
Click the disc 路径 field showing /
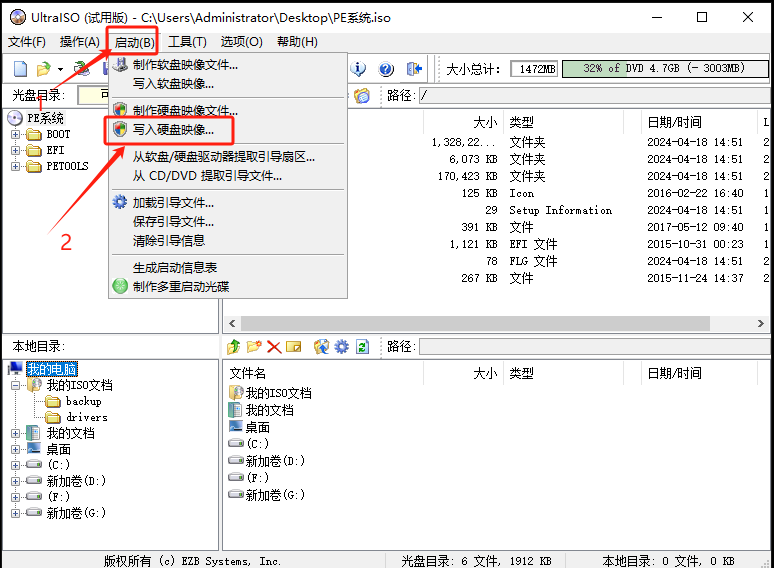(x=596, y=95)
